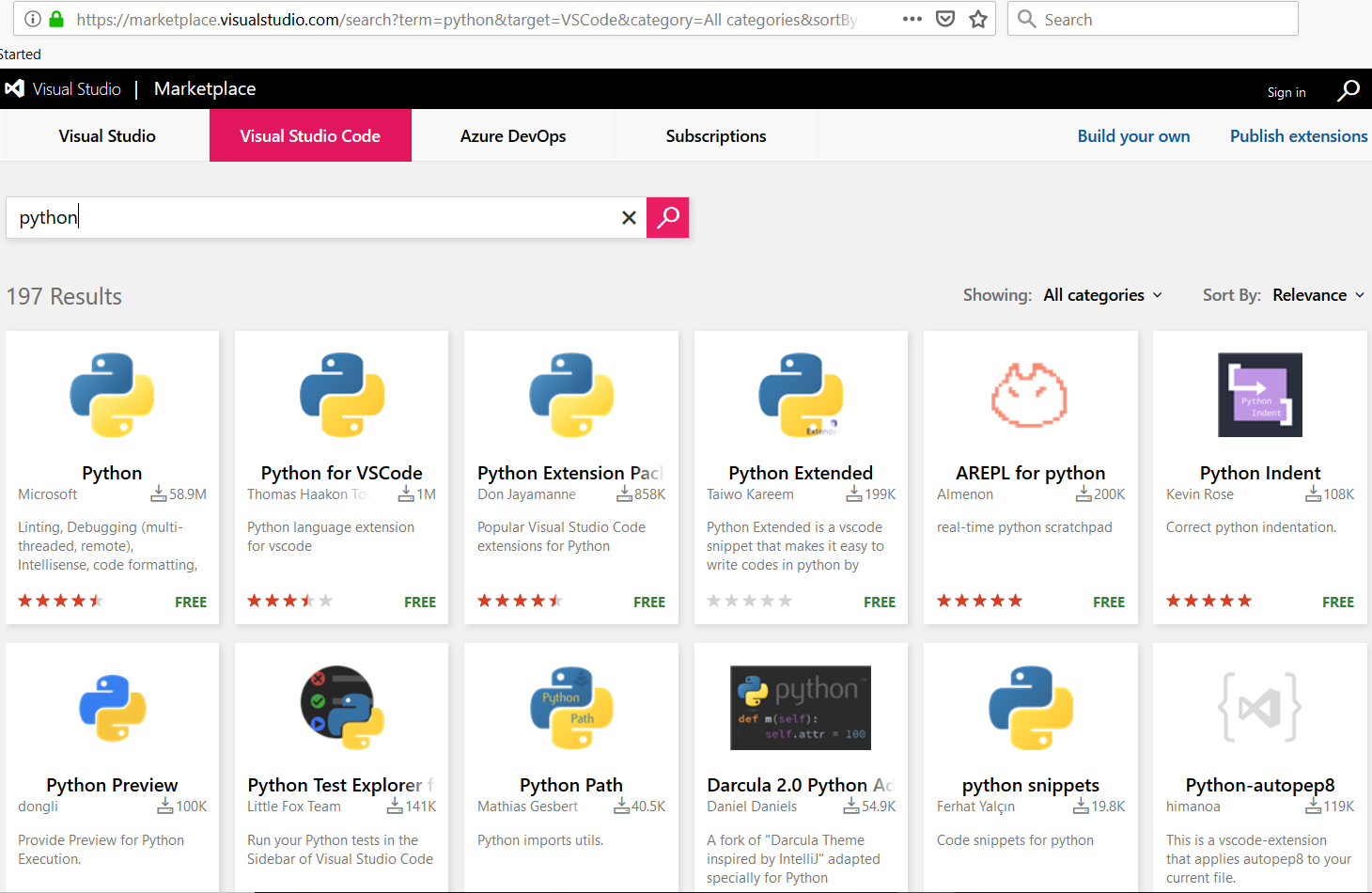Open the Python Test Explorer logo
The width and height of the screenshot is (1372, 893).
tap(342, 708)
